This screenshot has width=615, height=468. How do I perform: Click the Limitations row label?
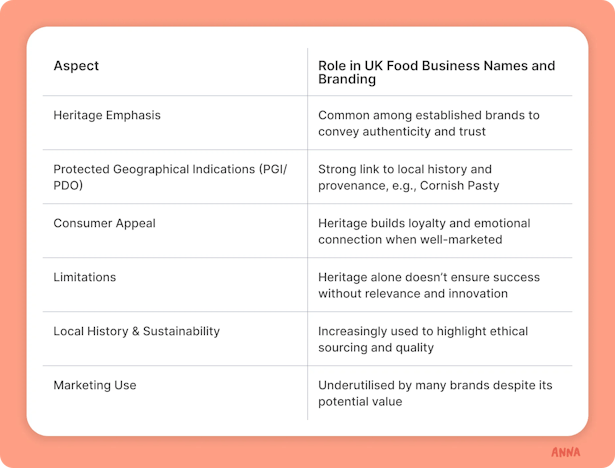coord(85,277)
